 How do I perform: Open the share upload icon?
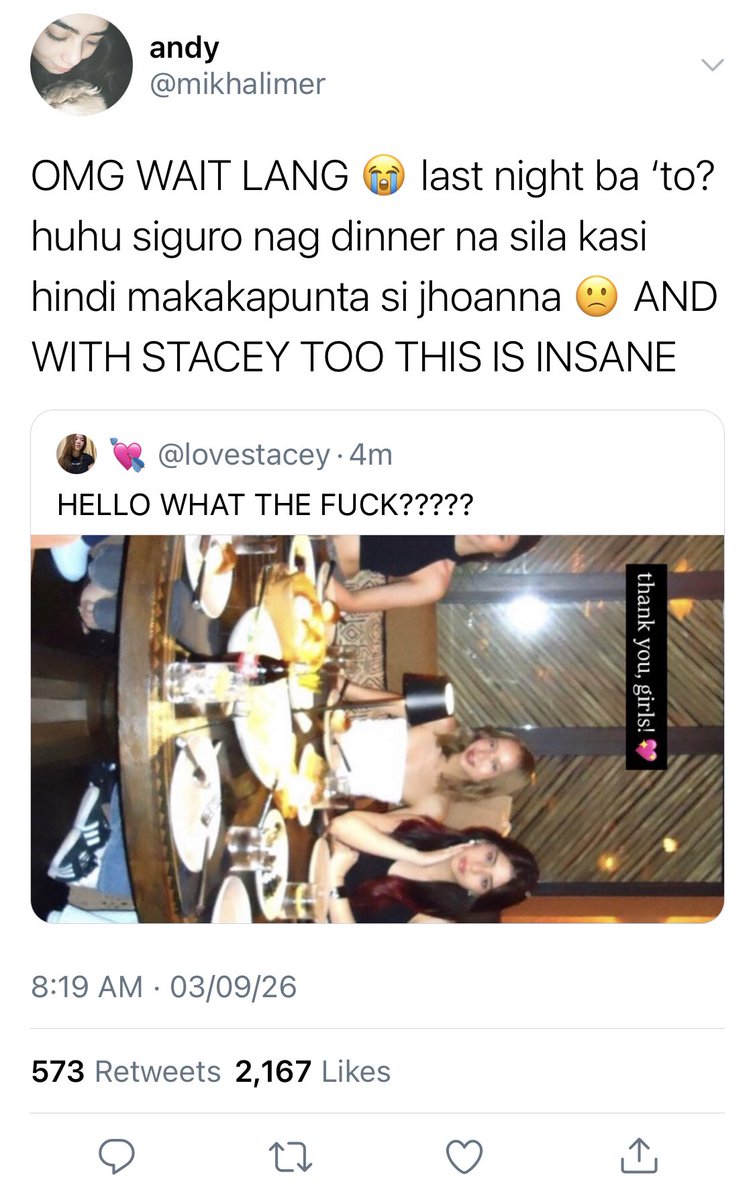point(635,1156)
